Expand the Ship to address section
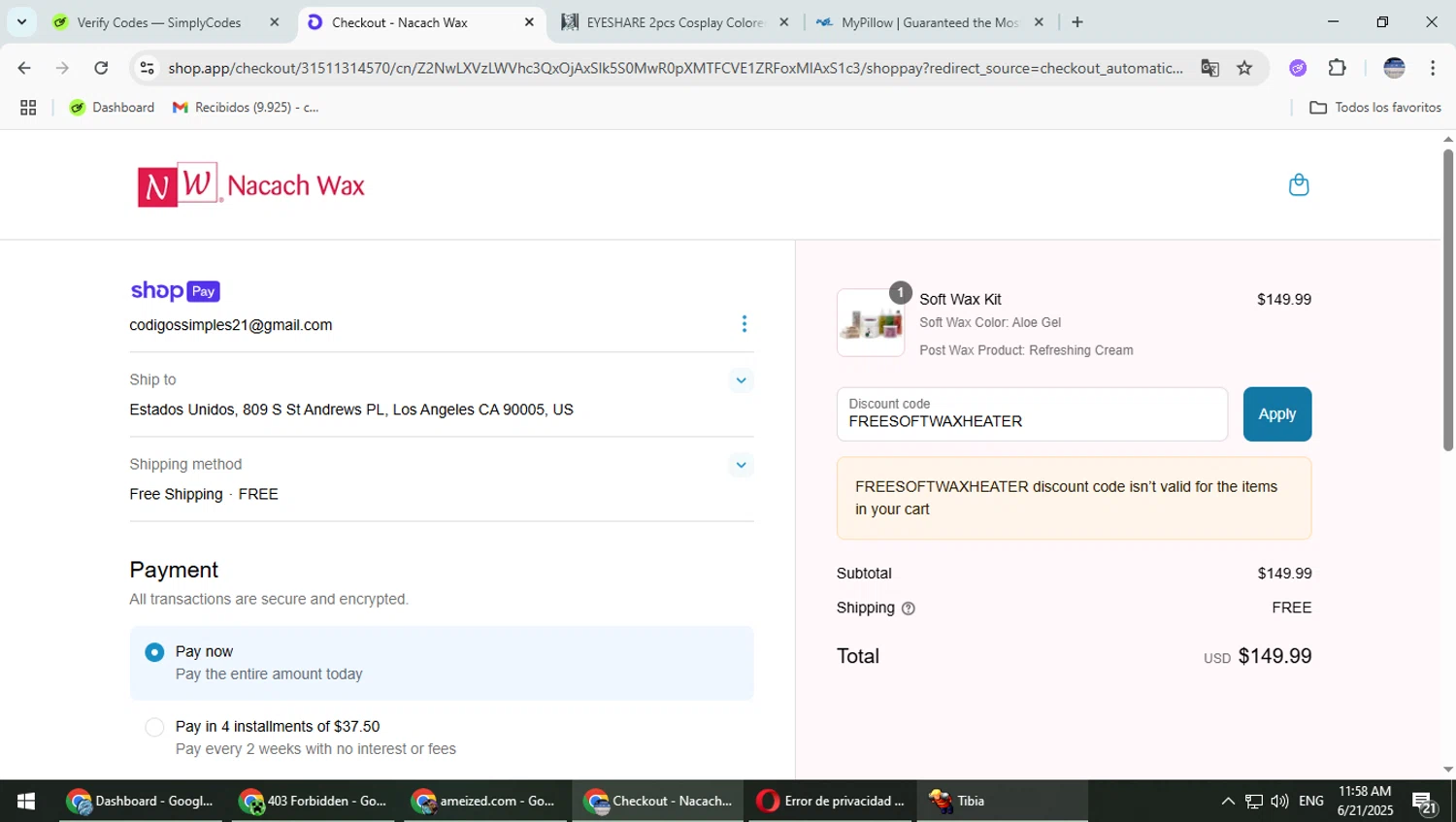 [741, 380]
